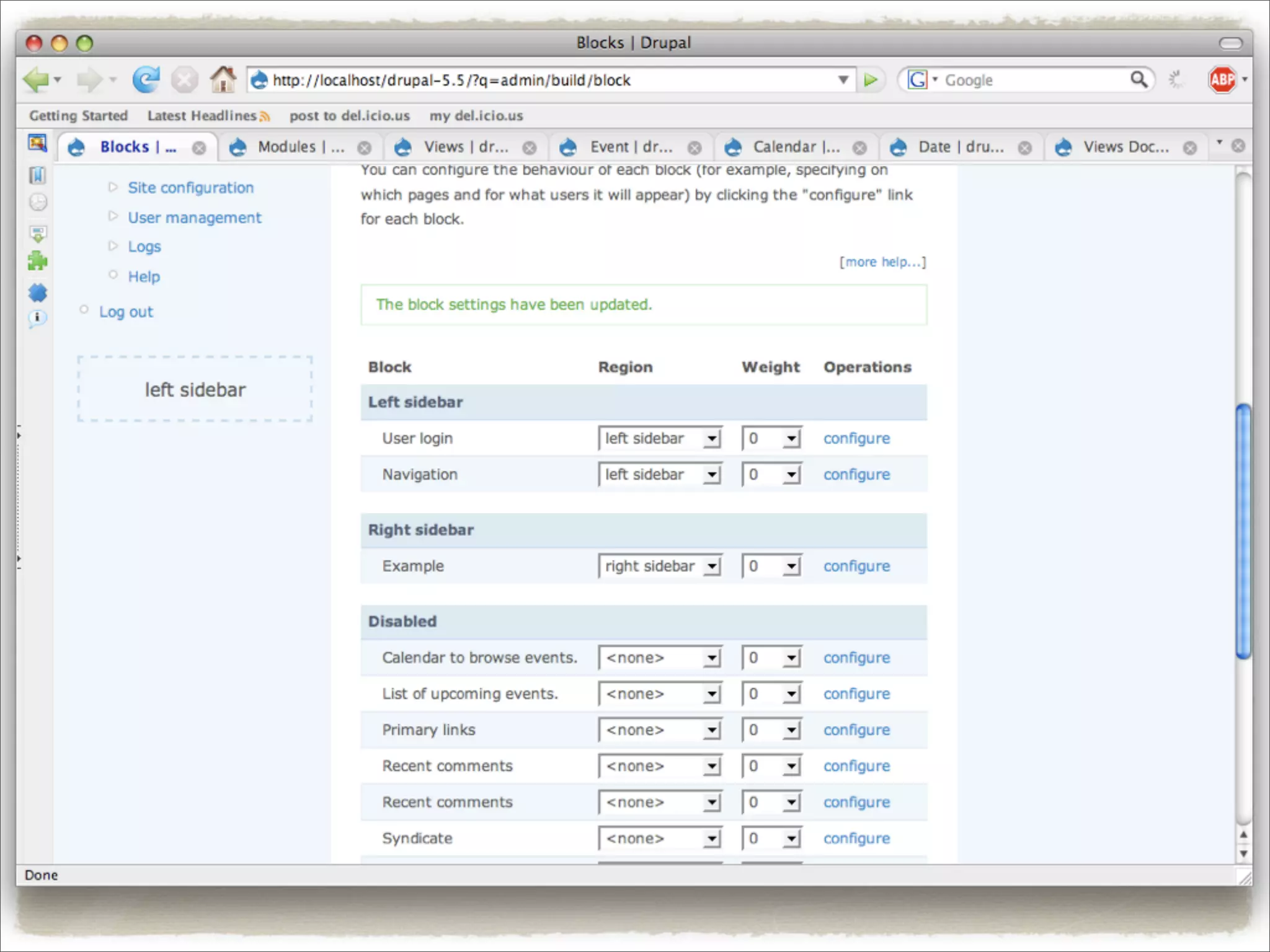
Task: Click the vertical scrollbar thumb
Action: coord(1243,531)
